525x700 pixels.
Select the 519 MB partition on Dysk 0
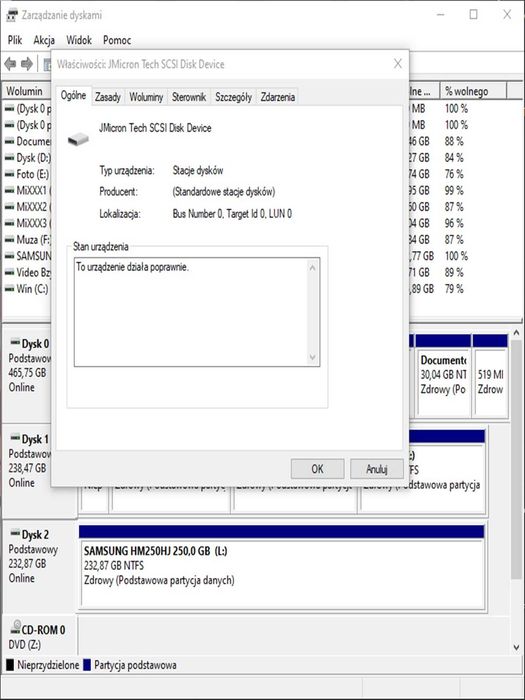[491, 376]
